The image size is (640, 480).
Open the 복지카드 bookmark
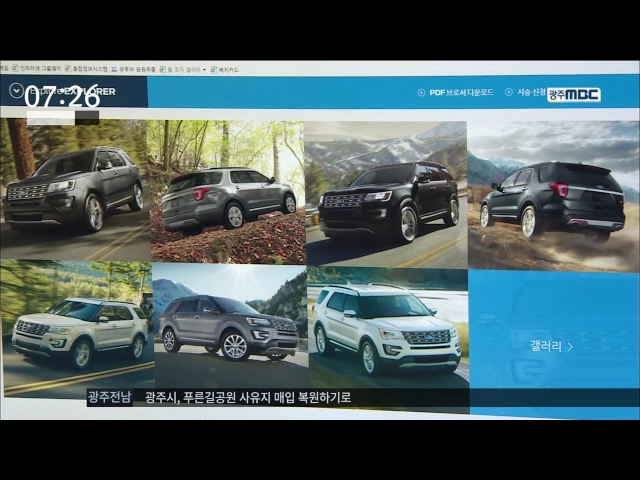[x=225, y=70]
